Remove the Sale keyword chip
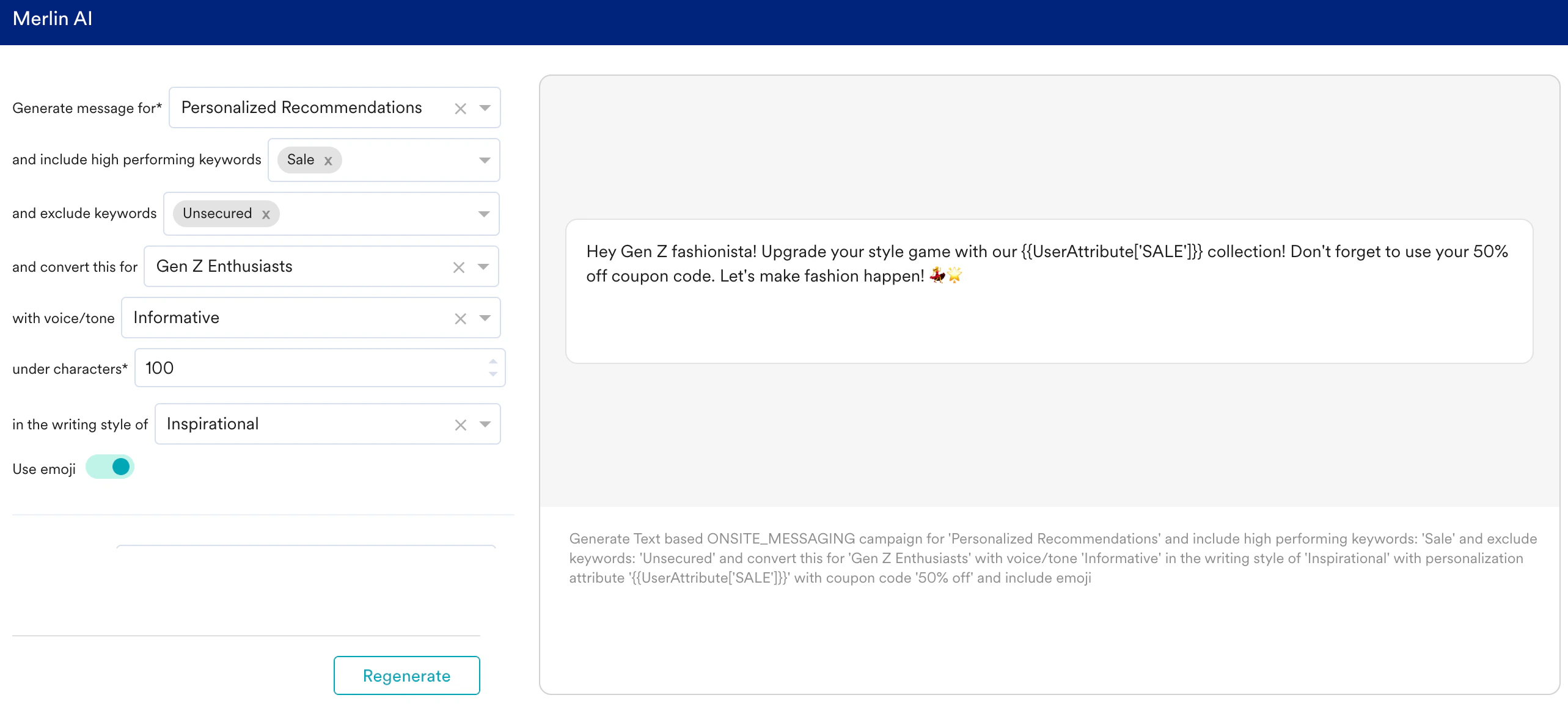This screenshot has height=706, width=1568. click(x=328, y=161)
